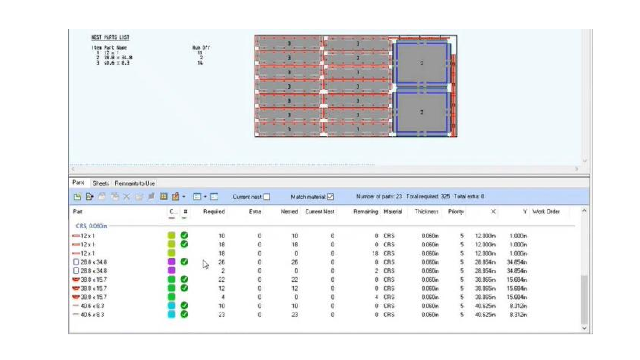This screenshot has height=360, width=640.
Task: Click the red part thumbnail on 38.8 x 15.7 row requiring 12
Action: click(76, 288)
